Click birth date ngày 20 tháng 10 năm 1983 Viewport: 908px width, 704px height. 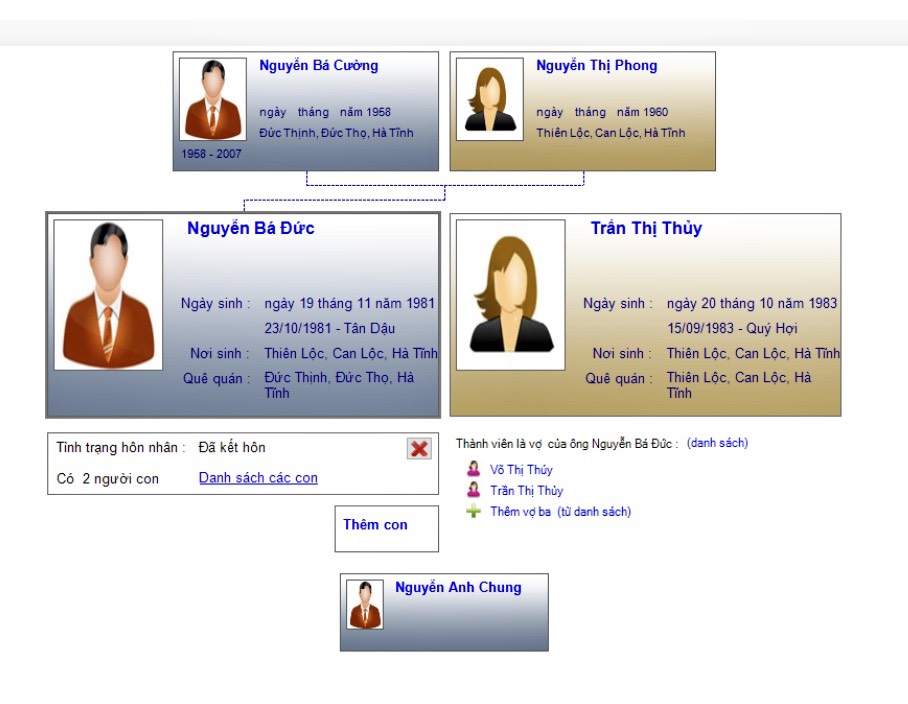click(752, 303)
